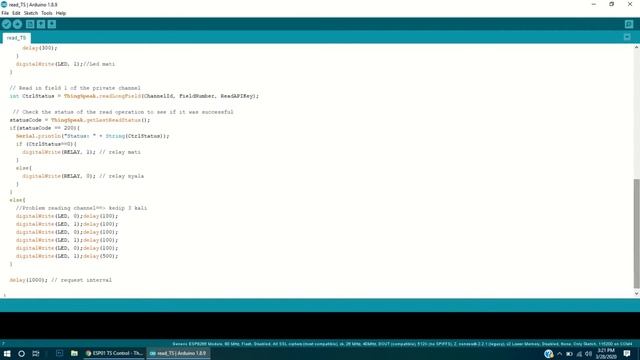
Task: Click the Serial.println Status line
Action: click(93, 136)
